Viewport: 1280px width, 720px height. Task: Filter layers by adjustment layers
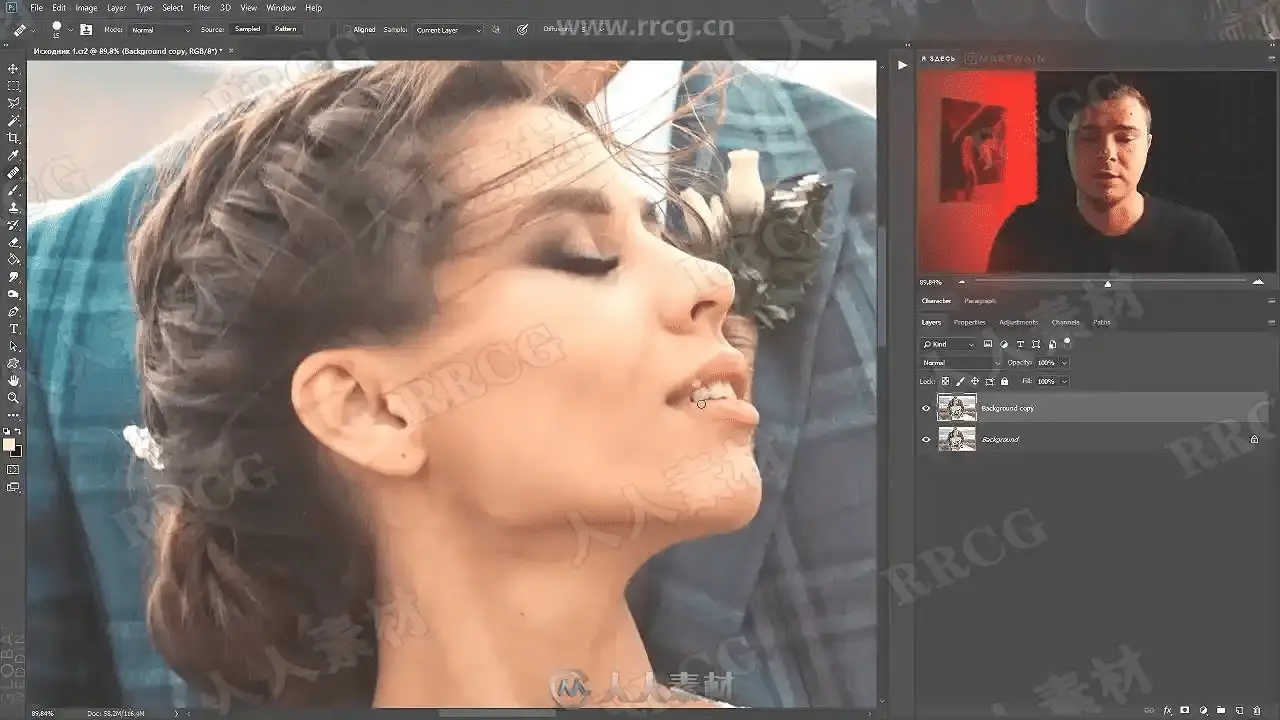coord(1004,344)
